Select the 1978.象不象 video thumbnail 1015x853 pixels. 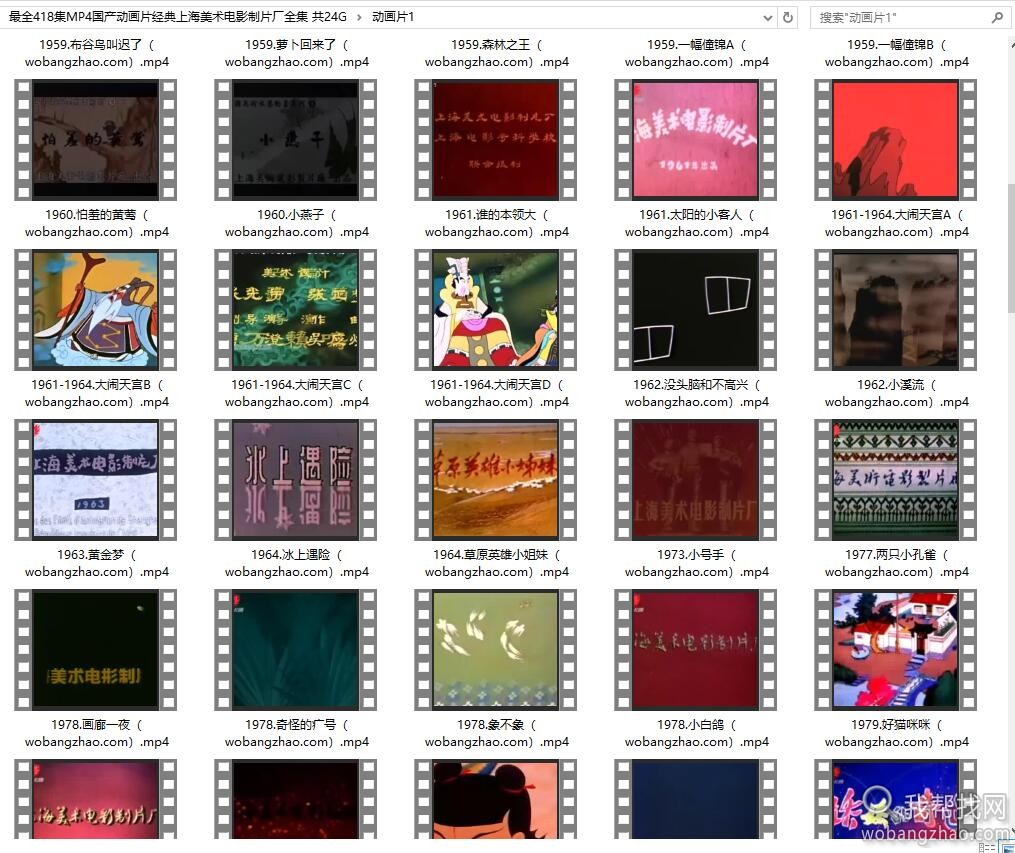496,650
